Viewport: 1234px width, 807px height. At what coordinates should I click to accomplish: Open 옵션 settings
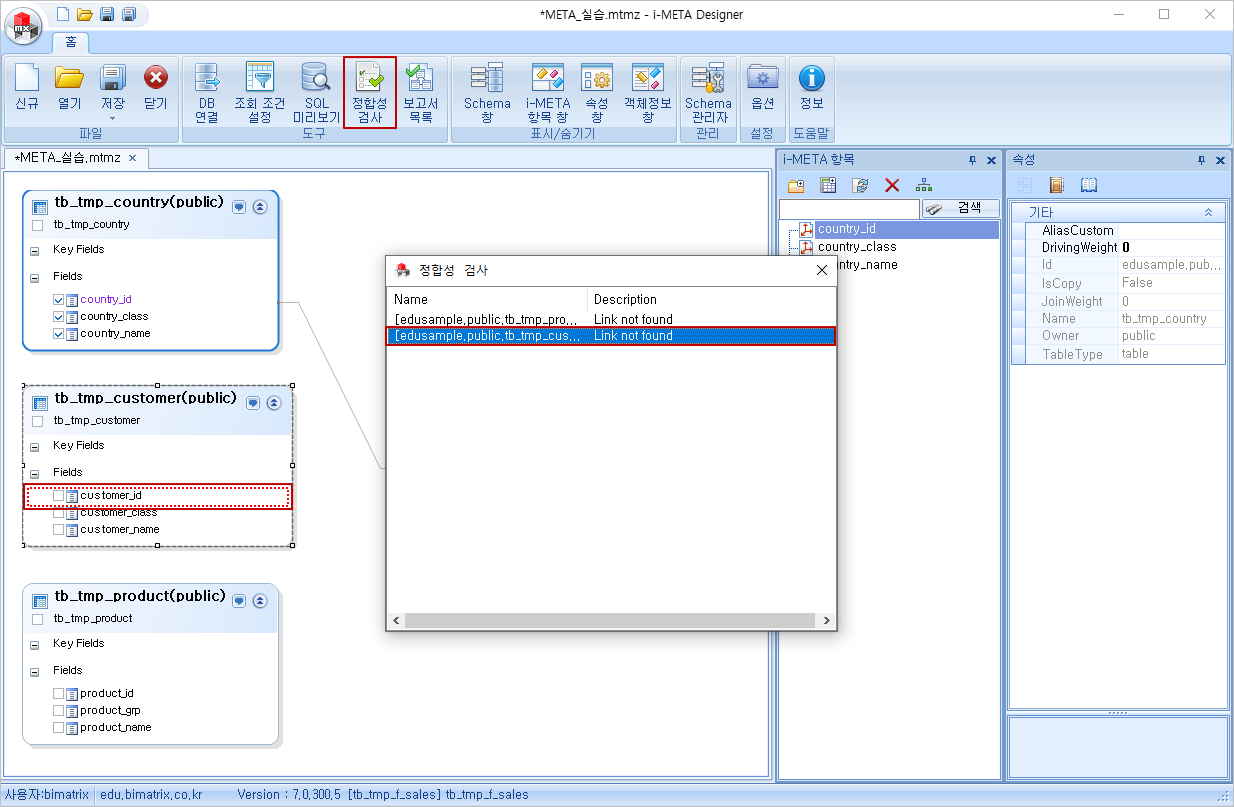pos(763,87)
